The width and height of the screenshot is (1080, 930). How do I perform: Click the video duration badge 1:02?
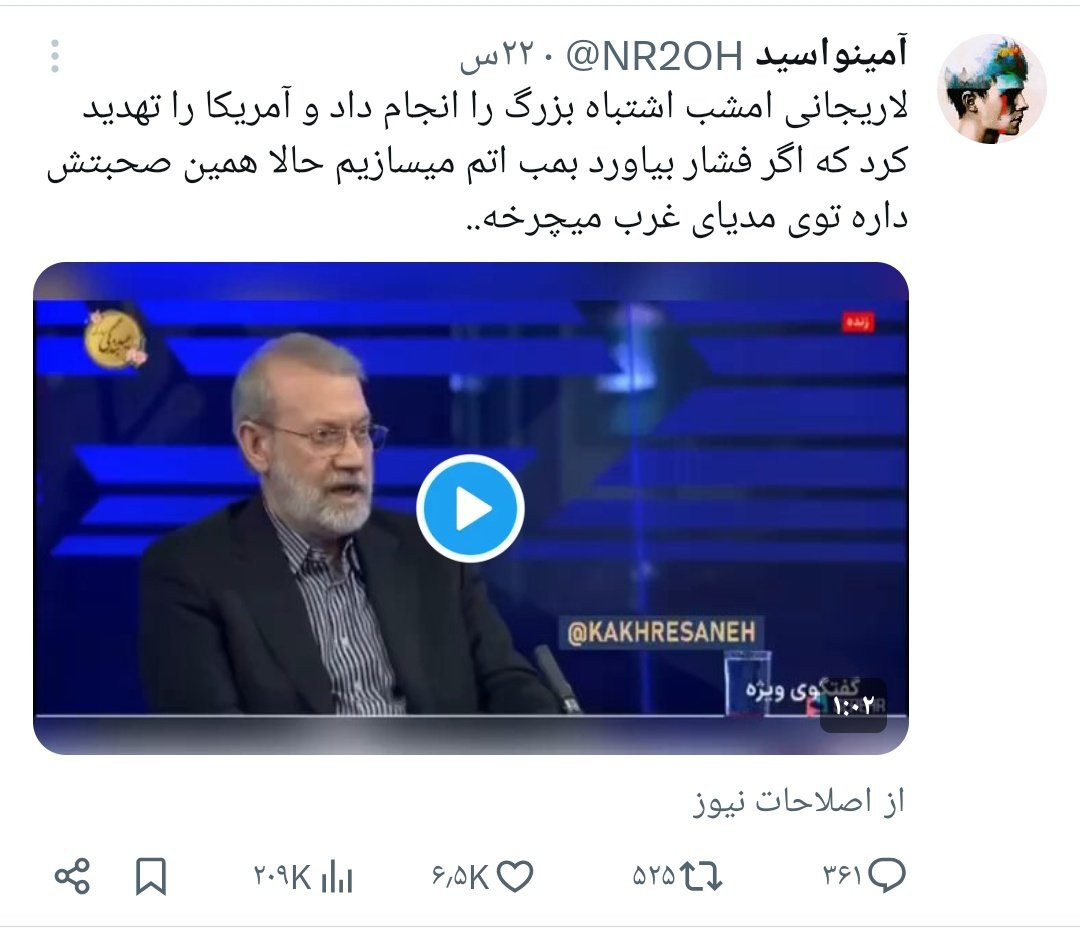click(x=853, y=705)
